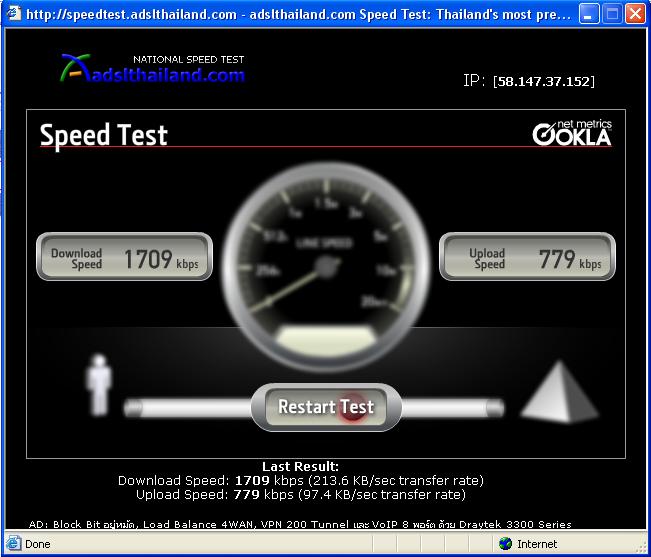The width and height of the screenshot is (651, 557).
Task: Click the pyramid server icon
Action: pyautogui.click(x=559, y=392)
